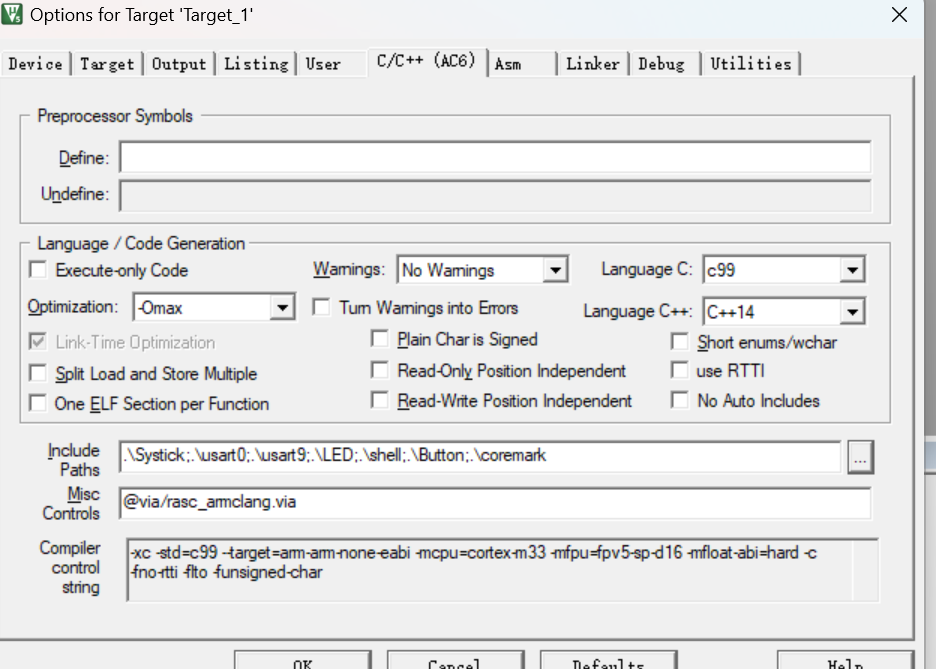Screen dimensions: 936x669
Task: Check One ELF Section per Function
Action: click(x=38, y=403)
